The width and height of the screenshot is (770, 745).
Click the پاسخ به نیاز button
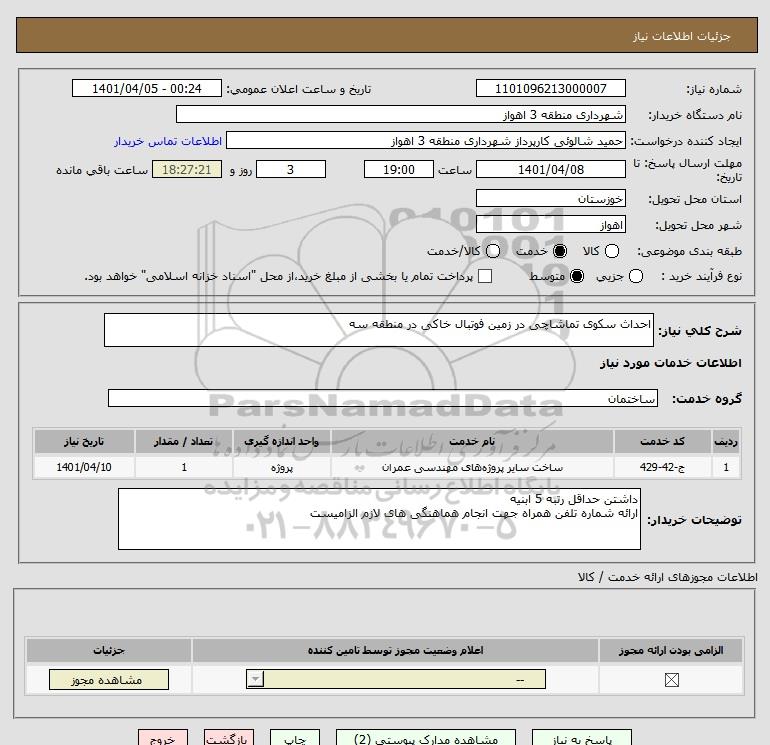[x=582, y=738]
